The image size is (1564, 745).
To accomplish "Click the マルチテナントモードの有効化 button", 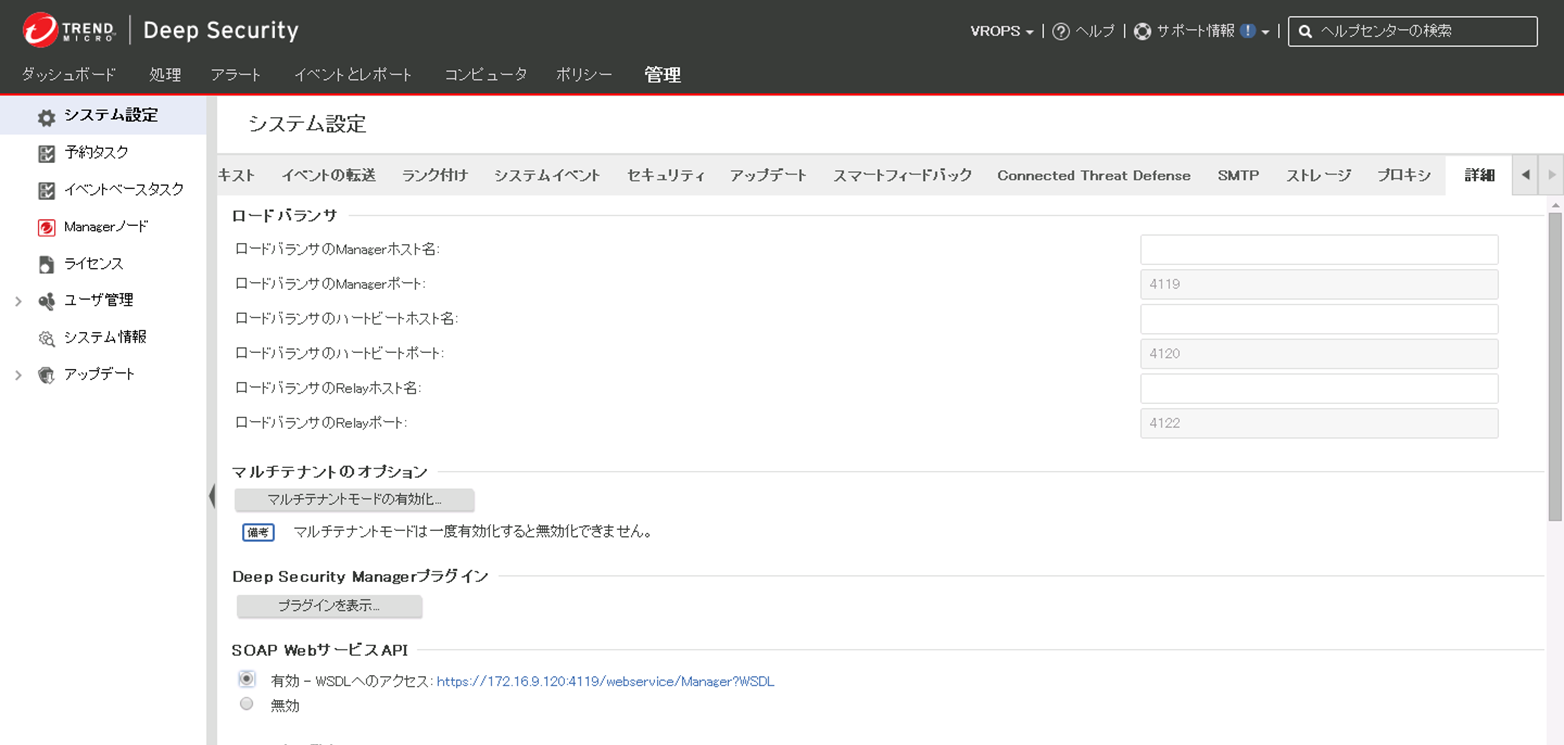I will (354, 499).
